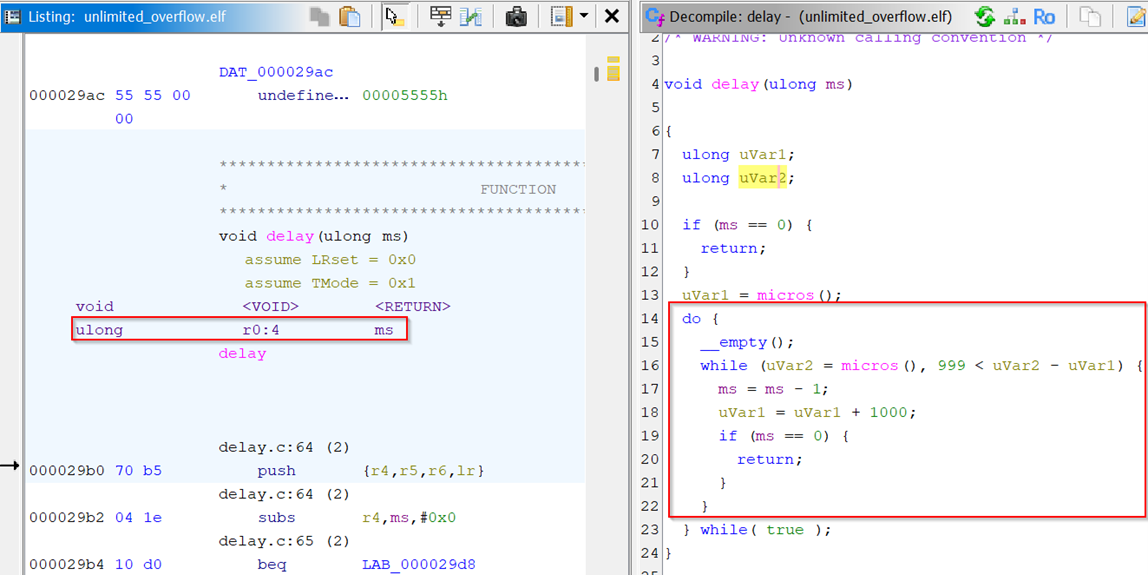Click the Paste icon in Listing toolbar
Image resolution: width=1148 pixels, height=575 pixels.
(349, 17)
